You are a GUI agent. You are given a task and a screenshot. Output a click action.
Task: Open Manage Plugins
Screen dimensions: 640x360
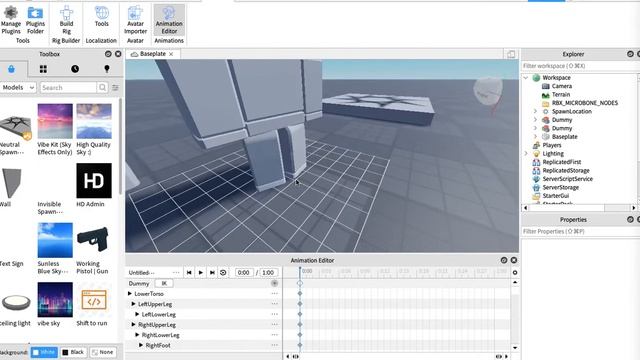tap(11, 20)
